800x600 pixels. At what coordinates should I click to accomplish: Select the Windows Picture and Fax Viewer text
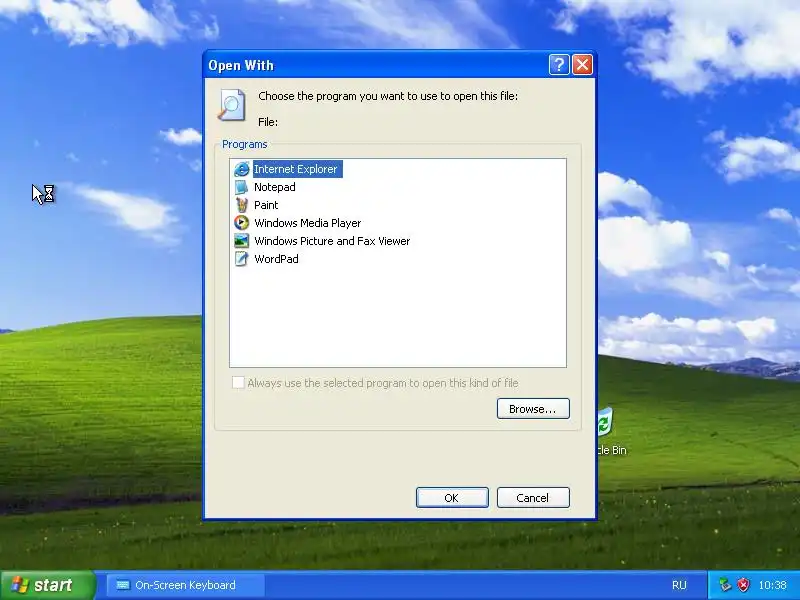point(332,241)
